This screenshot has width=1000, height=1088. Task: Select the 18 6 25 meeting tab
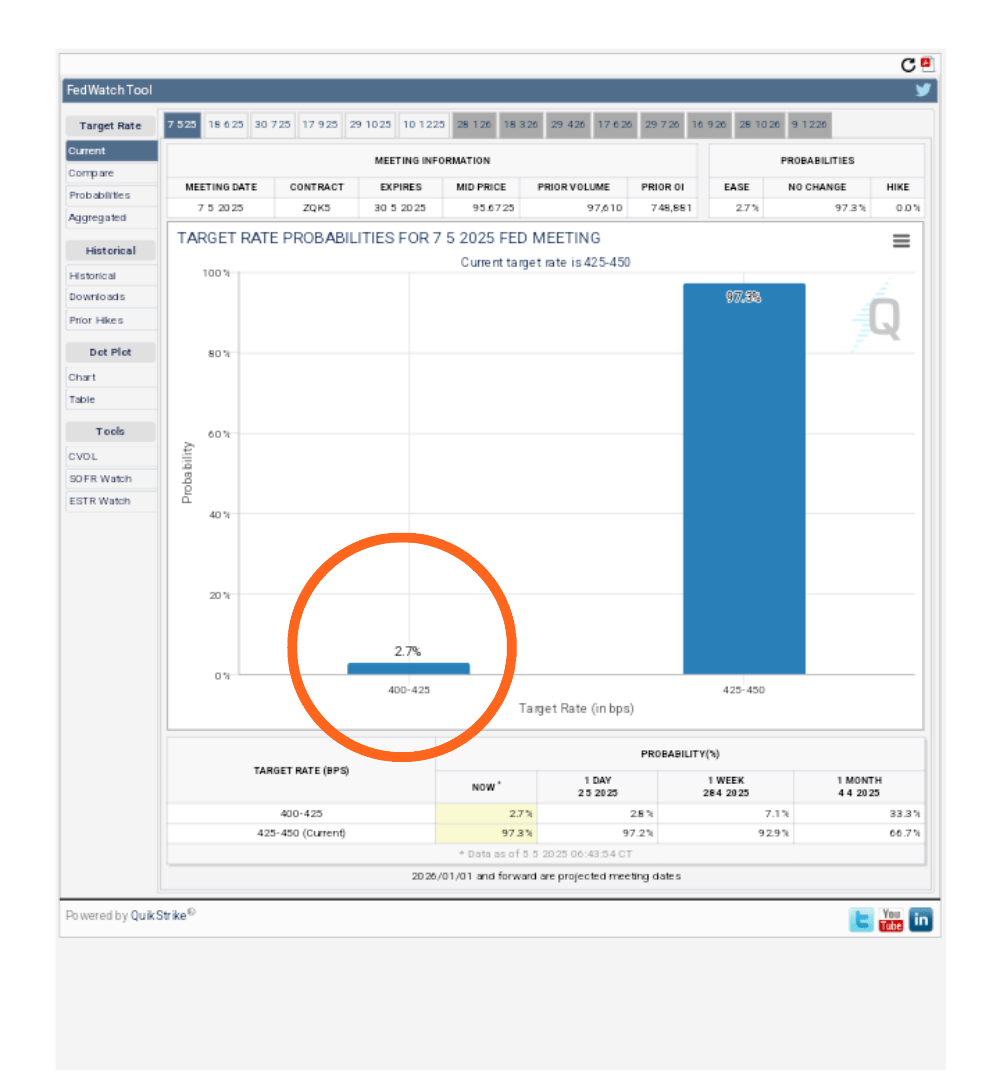[x=226, y=125]
